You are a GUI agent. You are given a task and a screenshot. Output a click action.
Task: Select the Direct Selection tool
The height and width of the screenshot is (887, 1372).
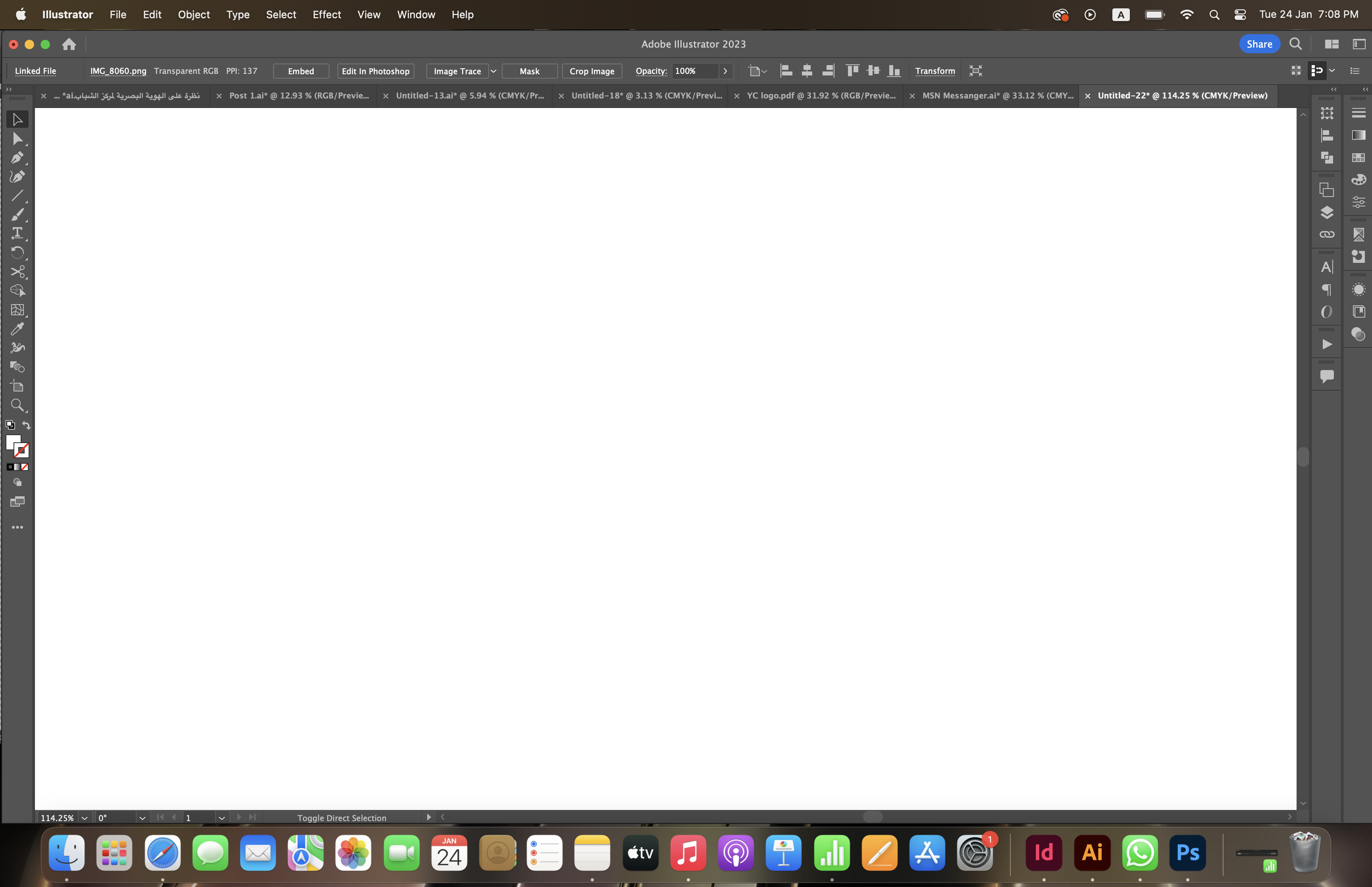coord(17,138)
